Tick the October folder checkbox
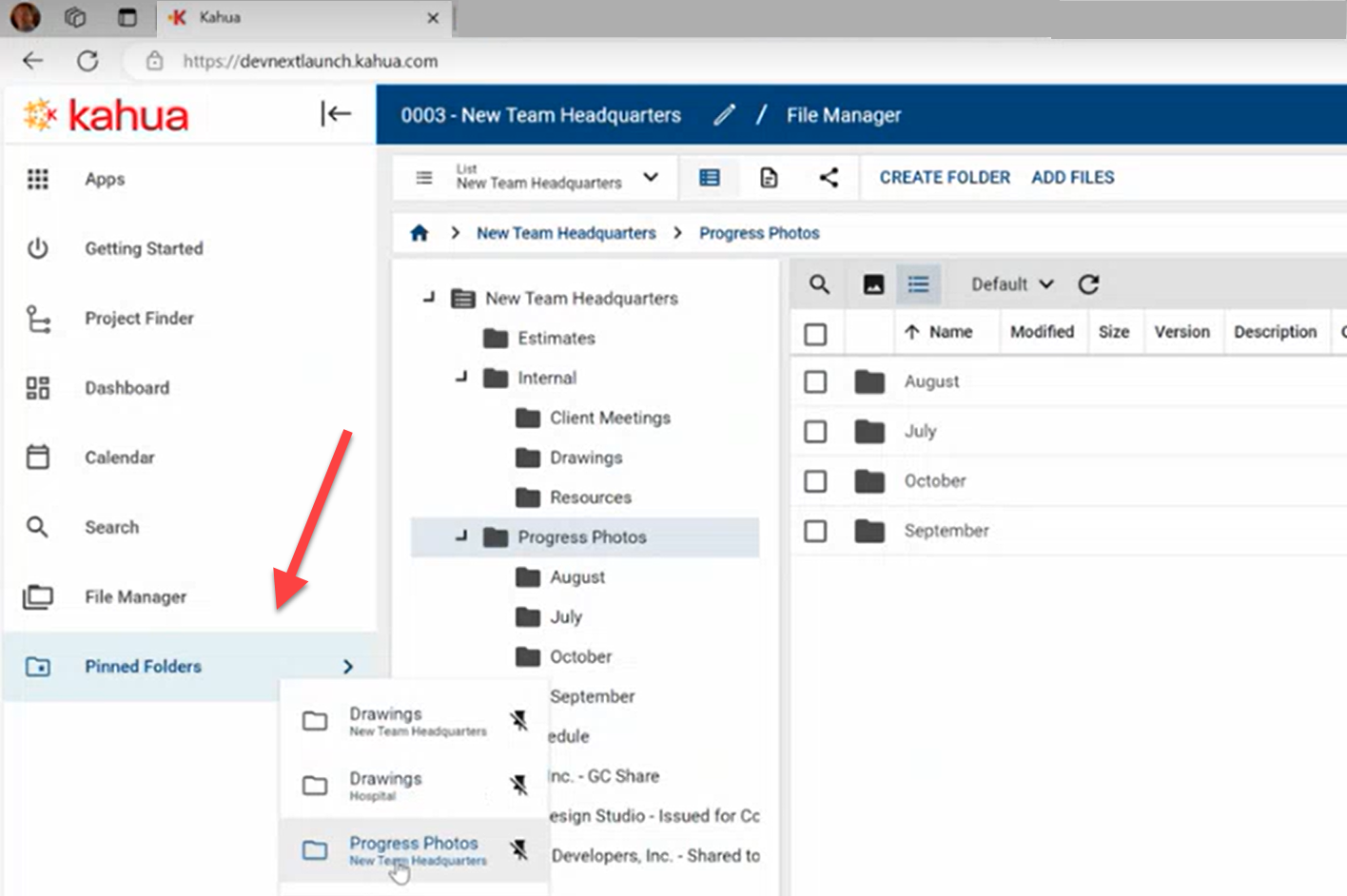1347x896 pixels. click(x=815, y=481)
